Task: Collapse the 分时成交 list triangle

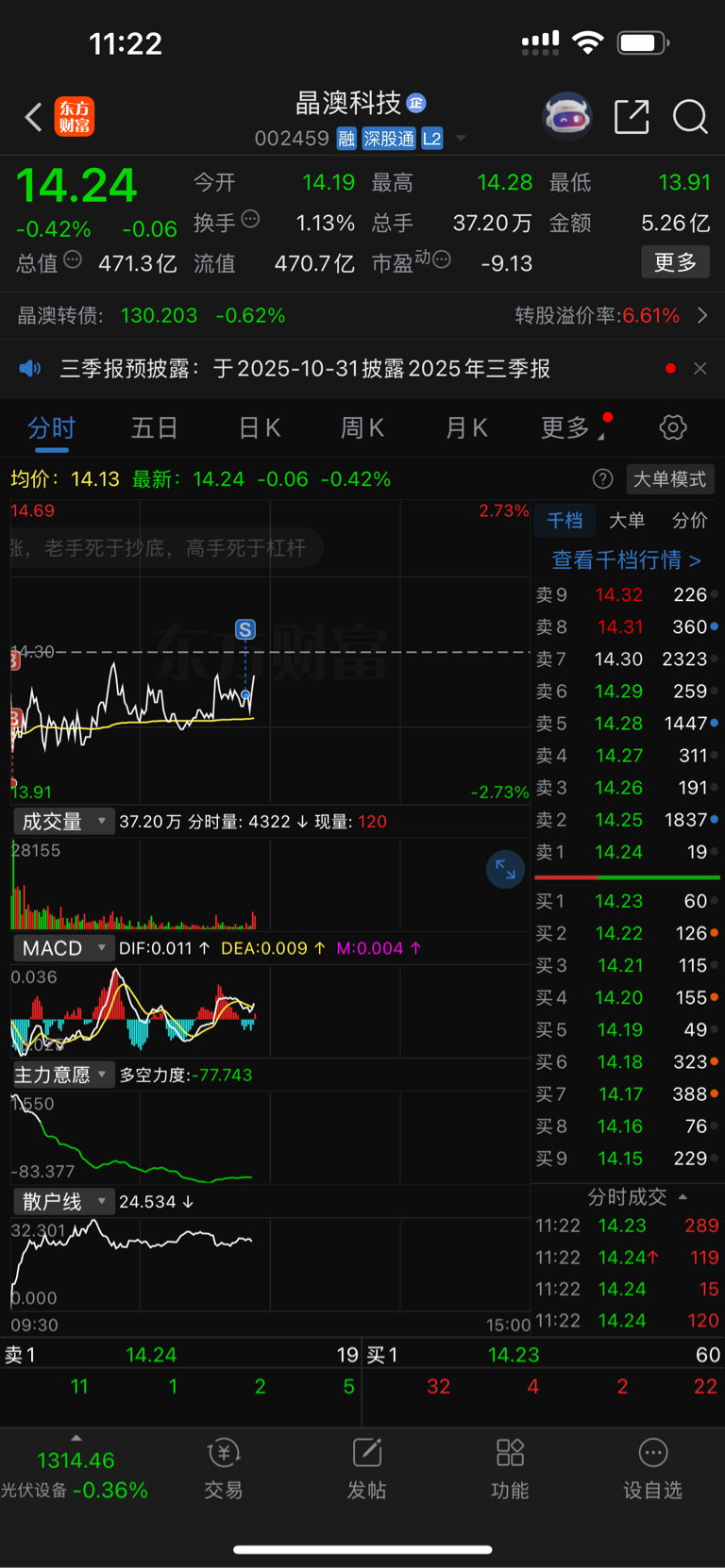Action: coord(683,1197)
